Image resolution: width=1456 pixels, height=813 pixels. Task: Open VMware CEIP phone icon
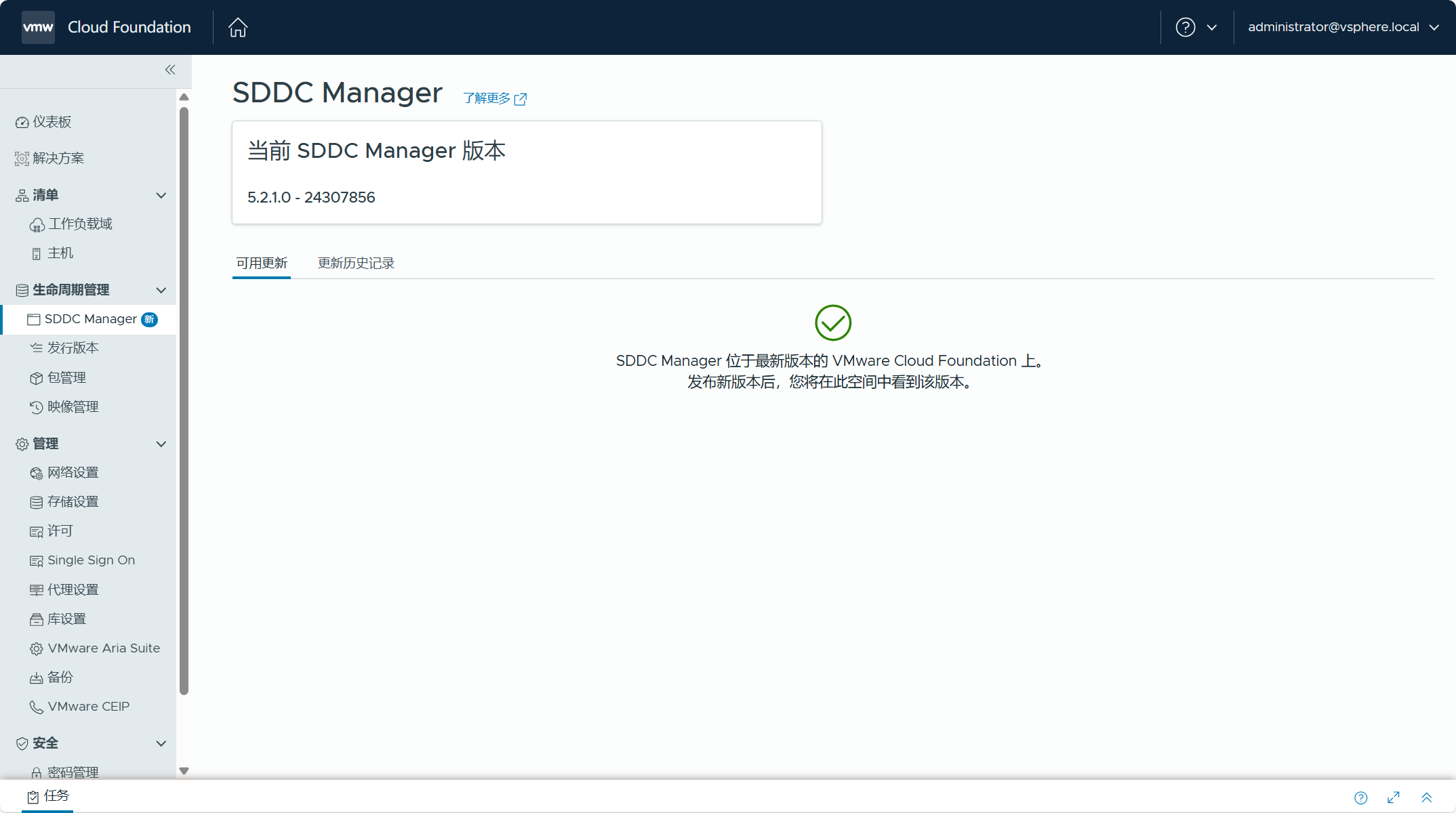37,707
